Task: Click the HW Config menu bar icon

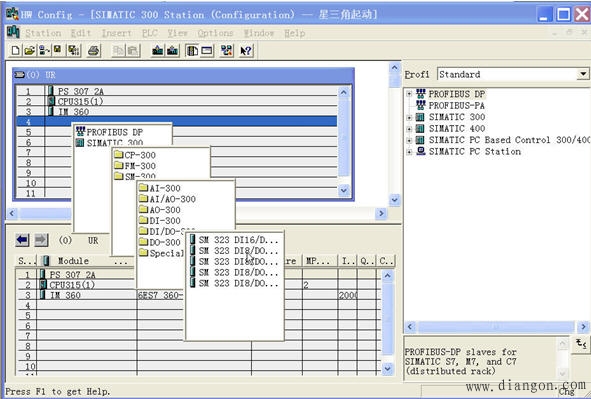Action: click(13, 32)
